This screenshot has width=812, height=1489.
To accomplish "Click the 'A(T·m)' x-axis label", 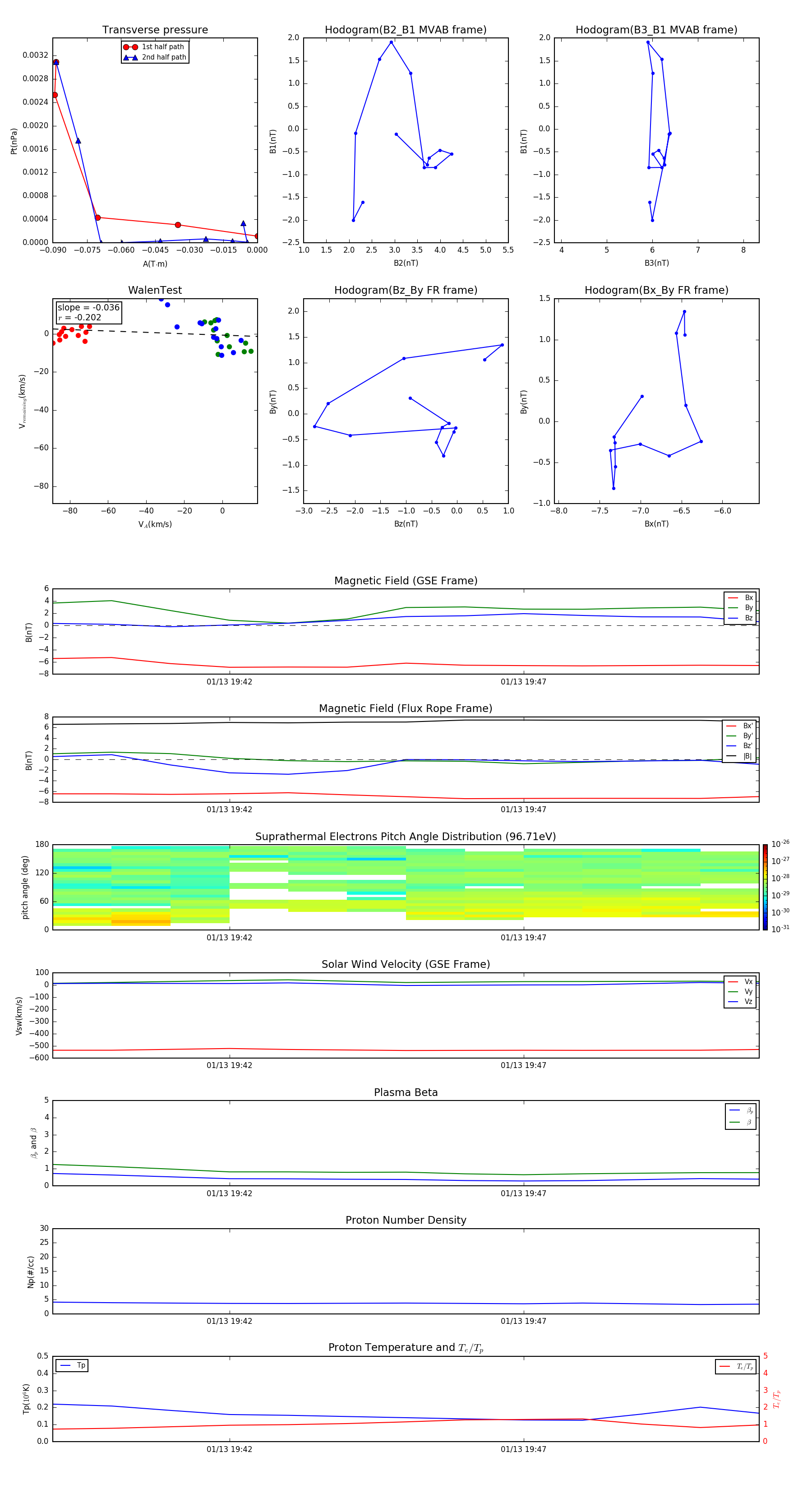I will point(155,264).
